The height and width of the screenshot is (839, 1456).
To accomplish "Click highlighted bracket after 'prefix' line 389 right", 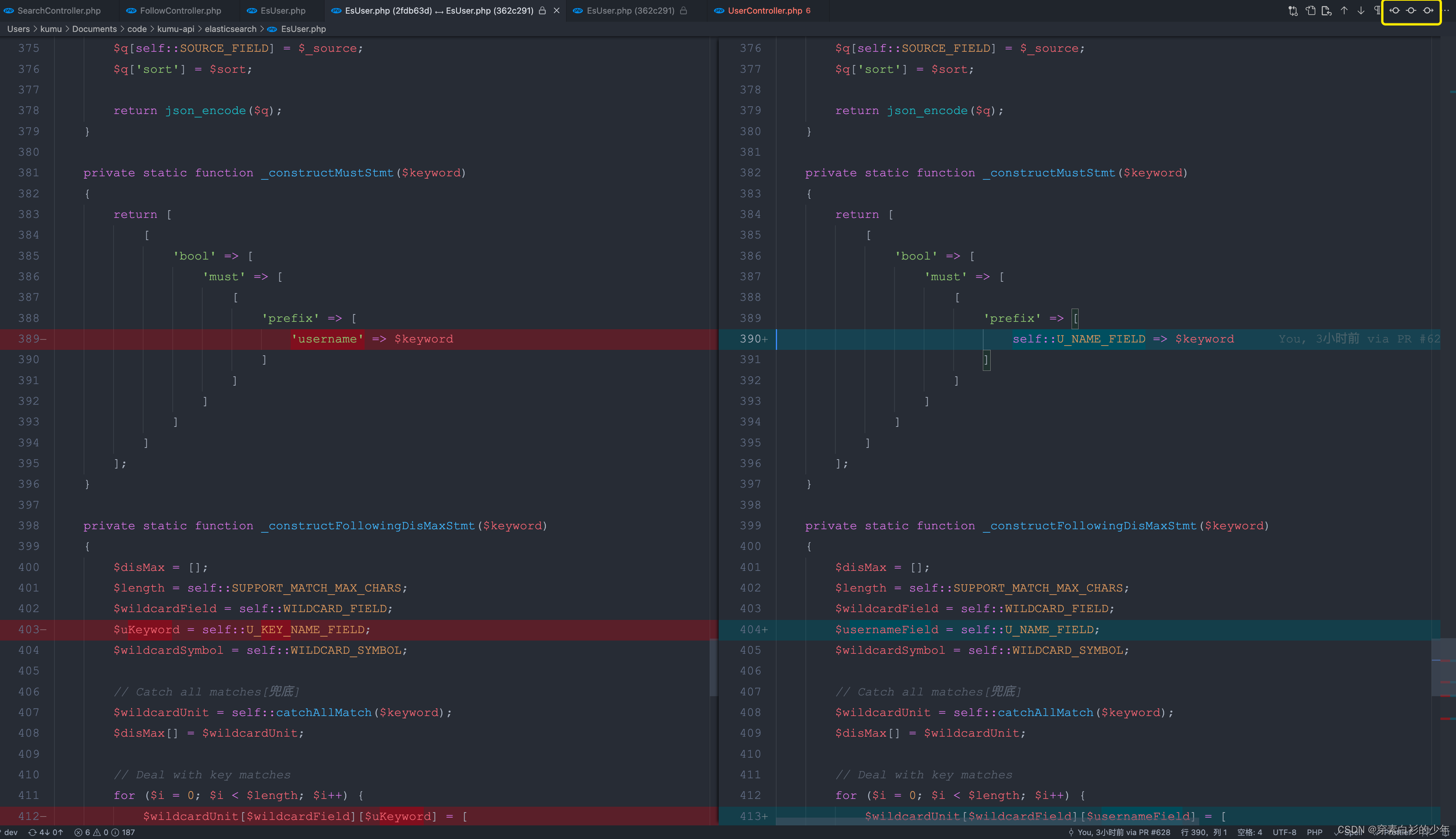I will (x=1075, y=318).
